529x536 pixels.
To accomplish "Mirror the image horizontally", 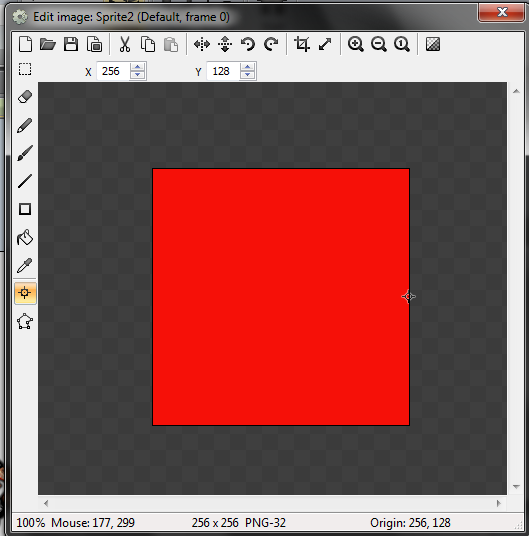I will point(202,44).
